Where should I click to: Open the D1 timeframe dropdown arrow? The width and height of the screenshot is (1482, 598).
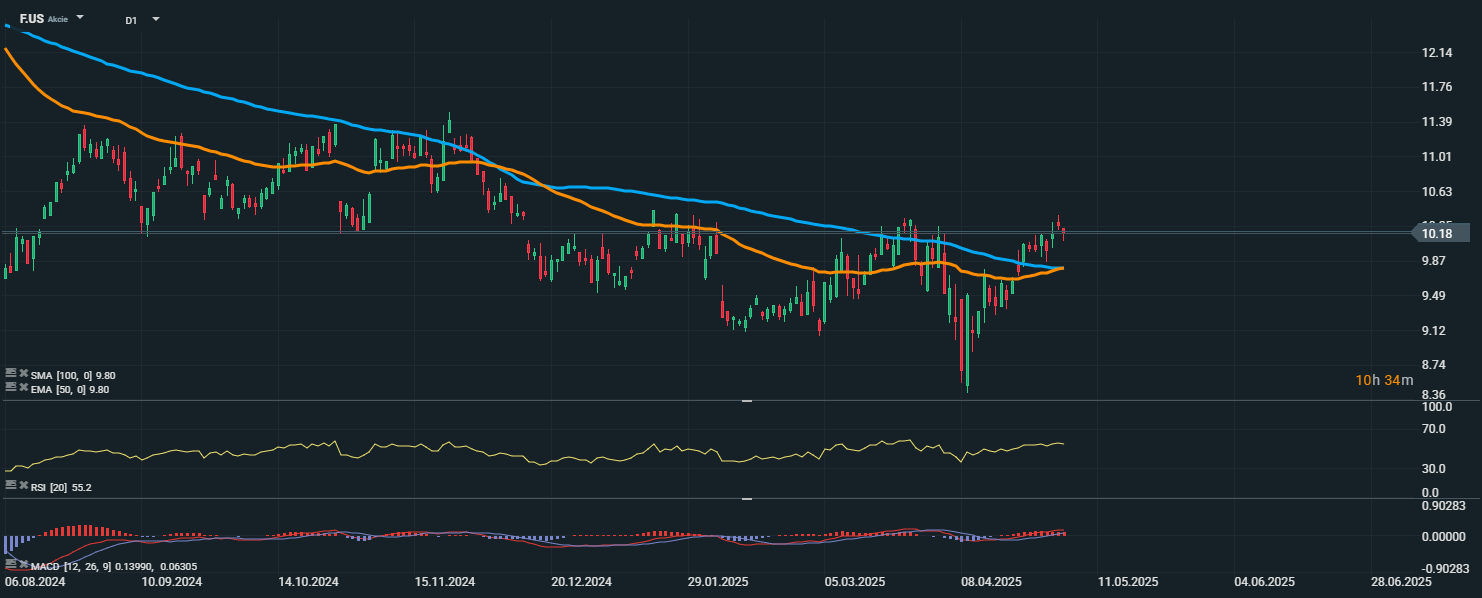click(x=155, y=19)
